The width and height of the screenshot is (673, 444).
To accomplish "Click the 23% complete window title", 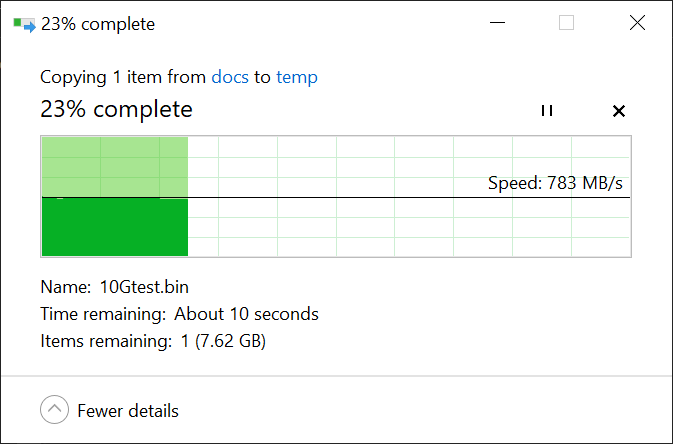I will click(x=98, y=24).
